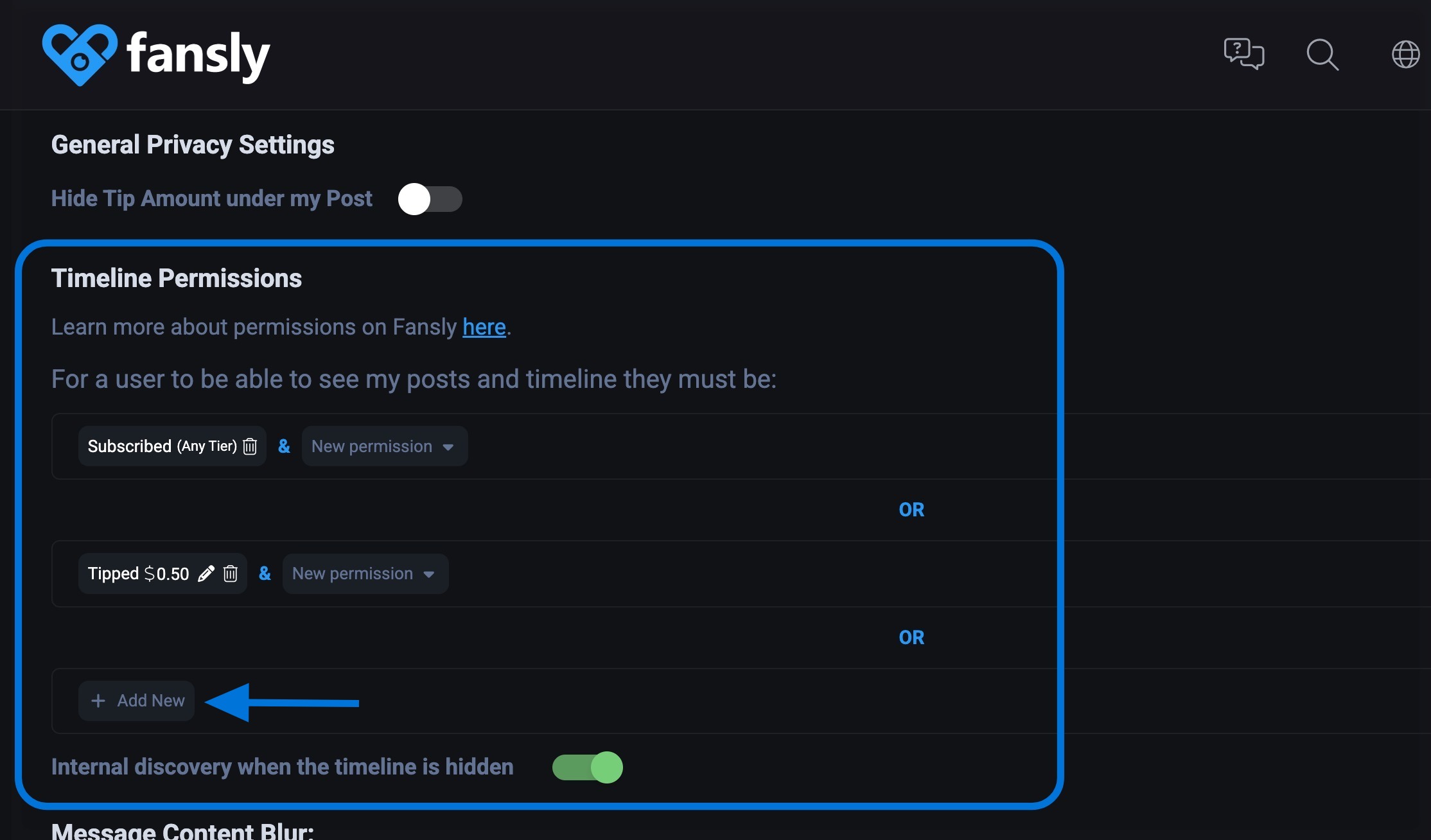Click the OR separator below Tipped row
The height and width of the screenshot is (840, 1431).
pos(911,638)
